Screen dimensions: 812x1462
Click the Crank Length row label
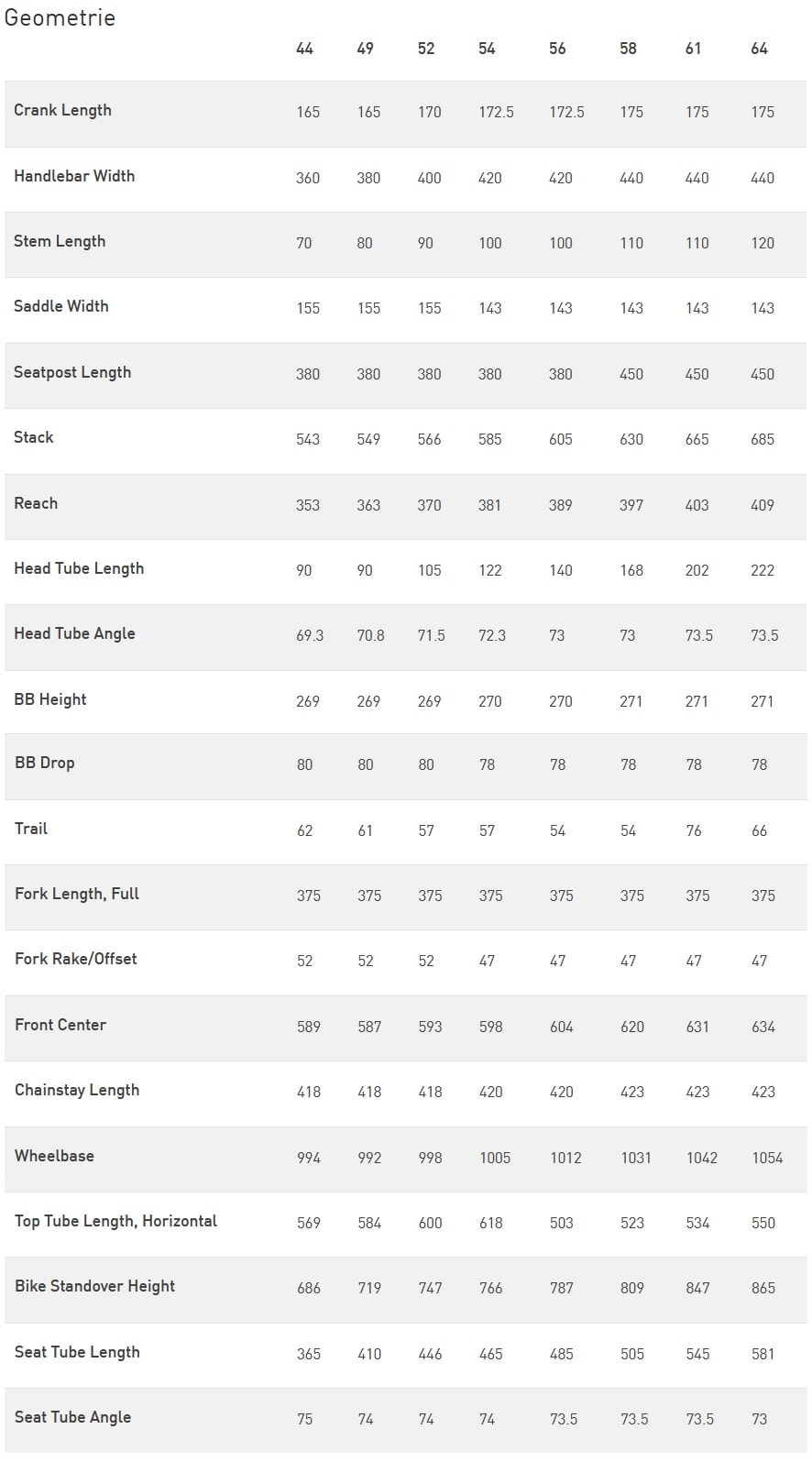point(62,110)
